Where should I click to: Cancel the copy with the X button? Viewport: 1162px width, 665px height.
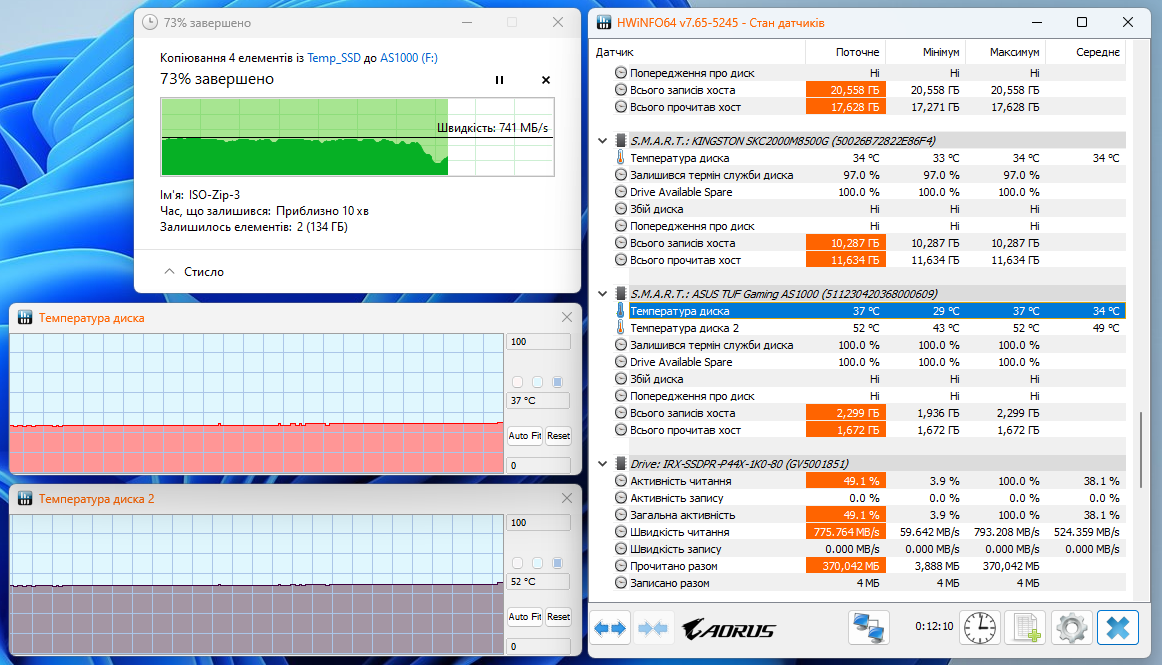click(545, 80)
